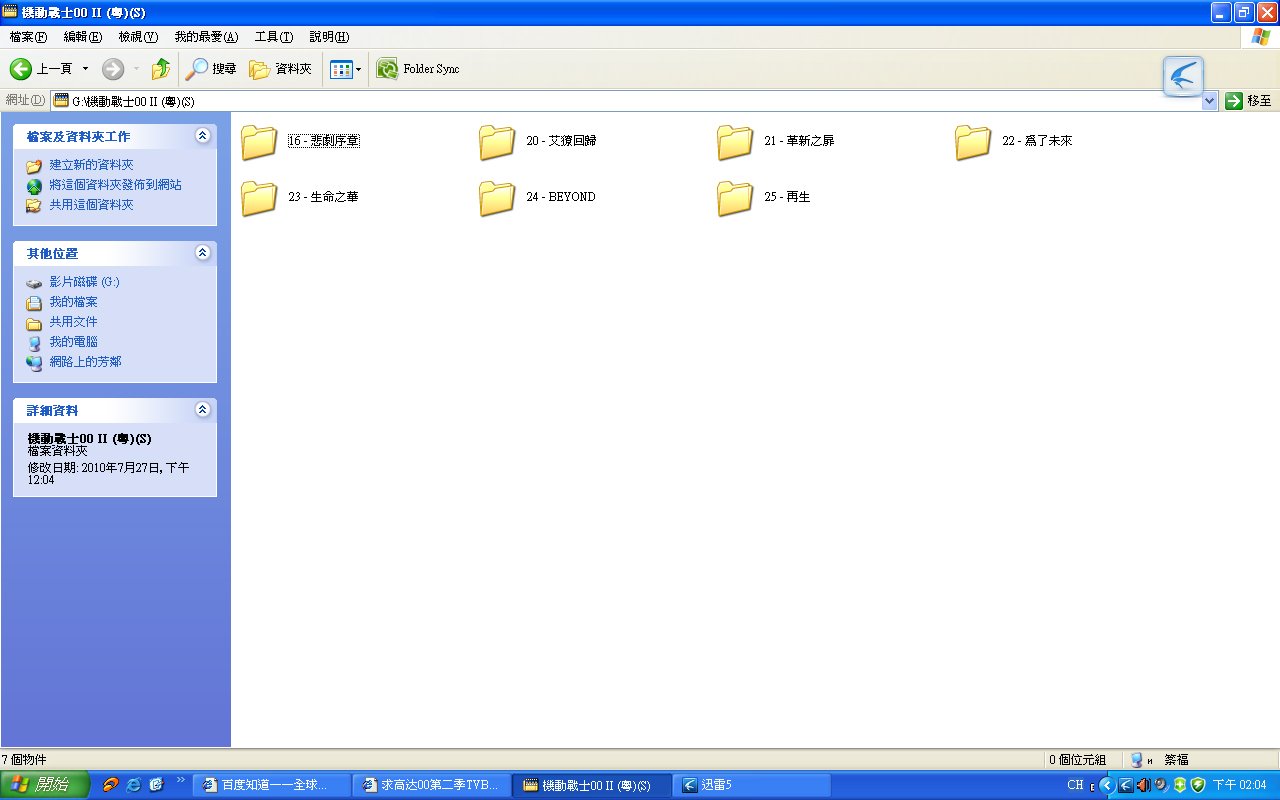Open the 工具(T) menu

[x=274, y=37]
